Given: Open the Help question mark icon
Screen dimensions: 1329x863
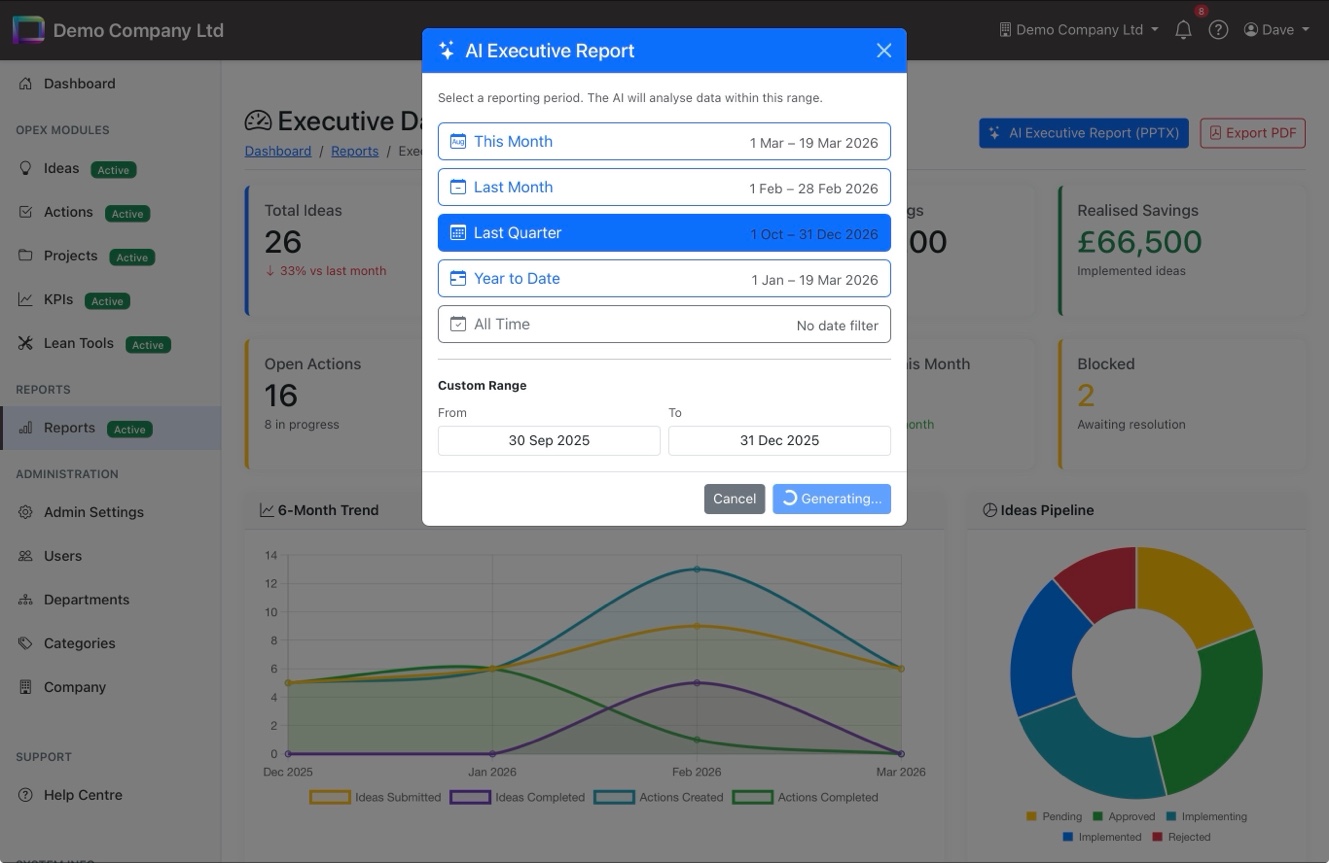Looking at the screenshot, I should pos(1218,29).
